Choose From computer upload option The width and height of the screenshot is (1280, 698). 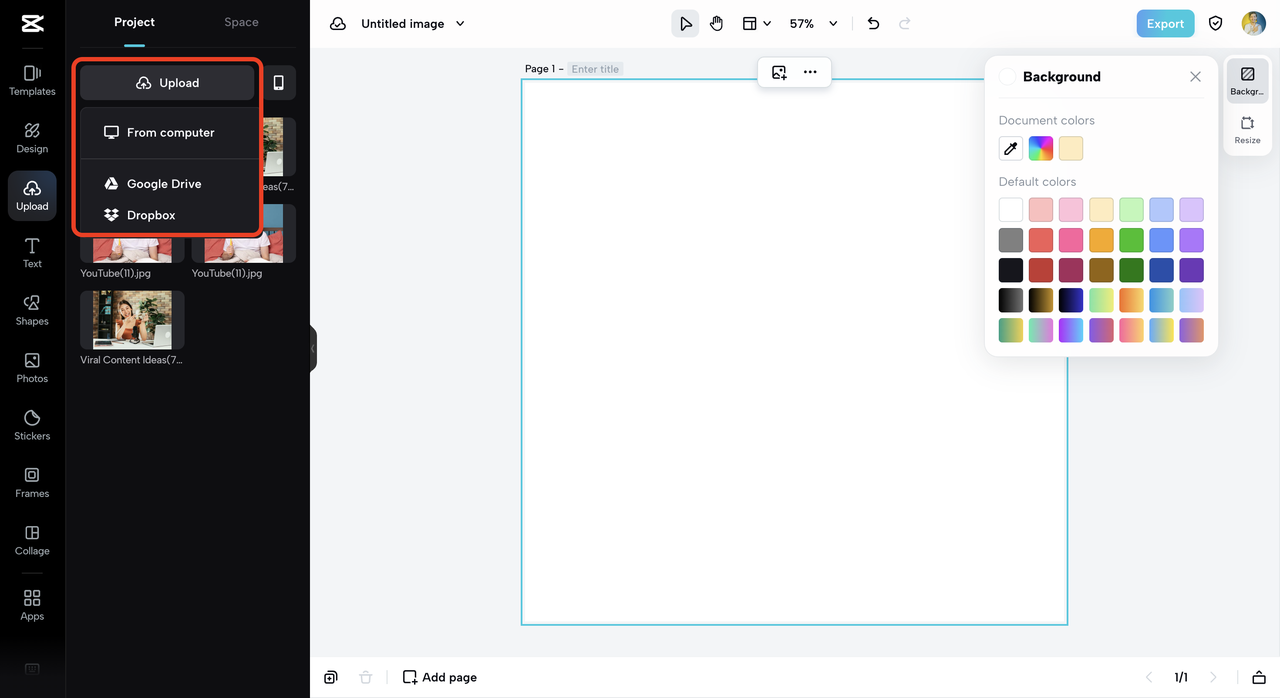pos(168,132)
